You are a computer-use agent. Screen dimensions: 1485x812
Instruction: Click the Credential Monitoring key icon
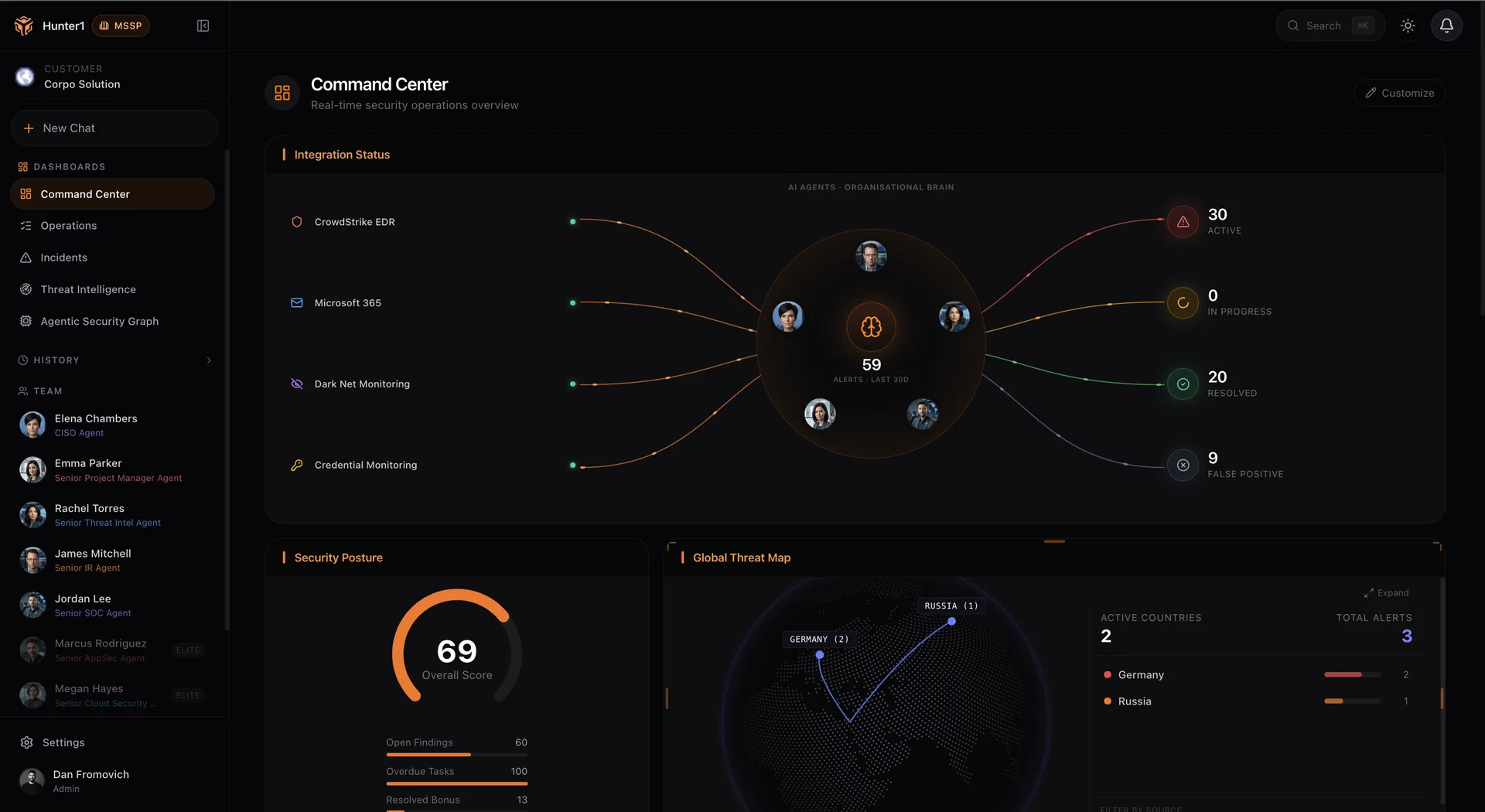tap(296, 465)
